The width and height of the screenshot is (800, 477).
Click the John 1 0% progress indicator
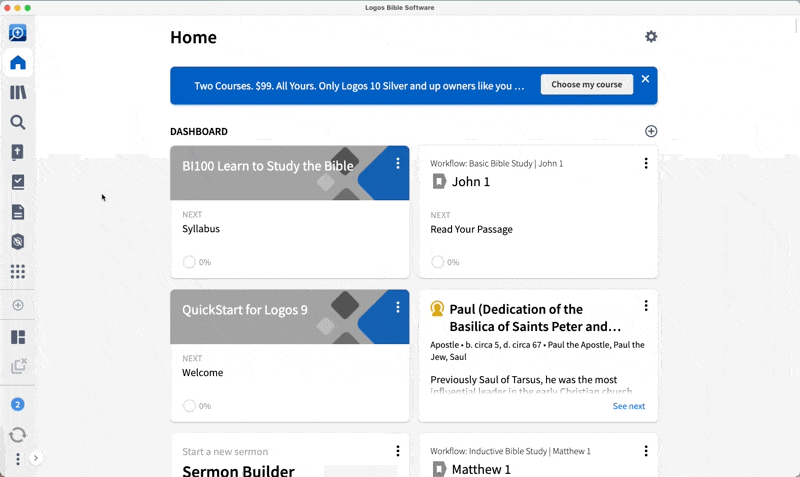tap(445, 262)
